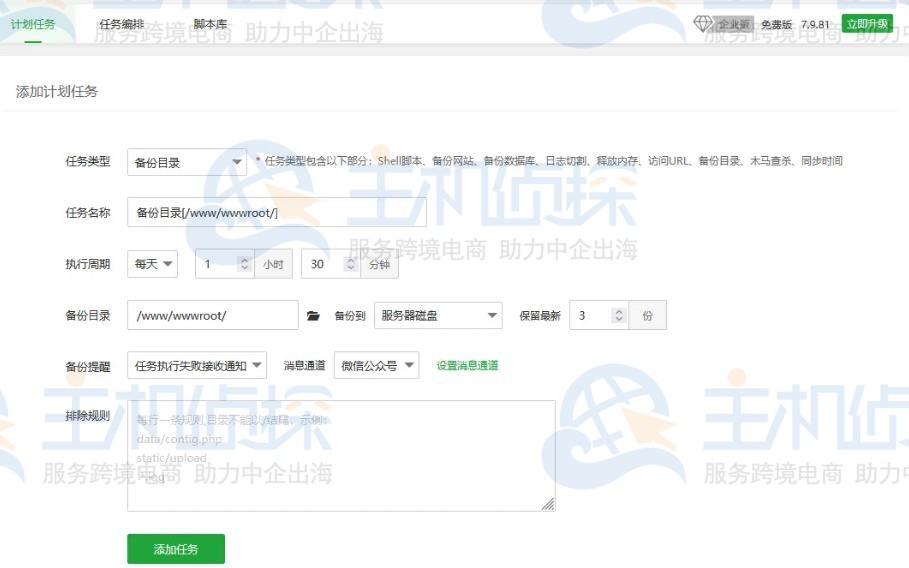Open the 任务类型 dropdown
Image resolution: width=909 pixels, height=568 pixels.
187,162
